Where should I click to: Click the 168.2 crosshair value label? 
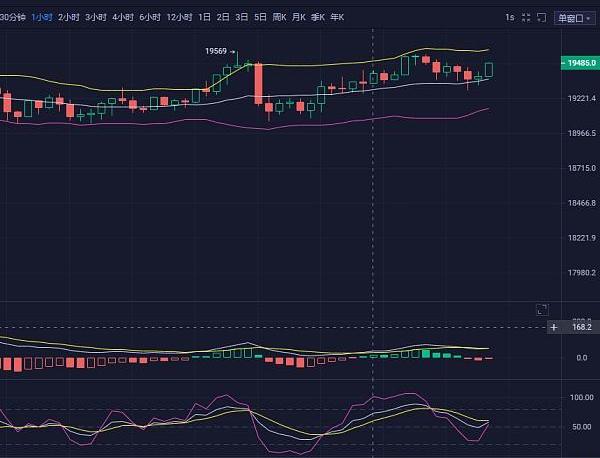tap(582, 327)
